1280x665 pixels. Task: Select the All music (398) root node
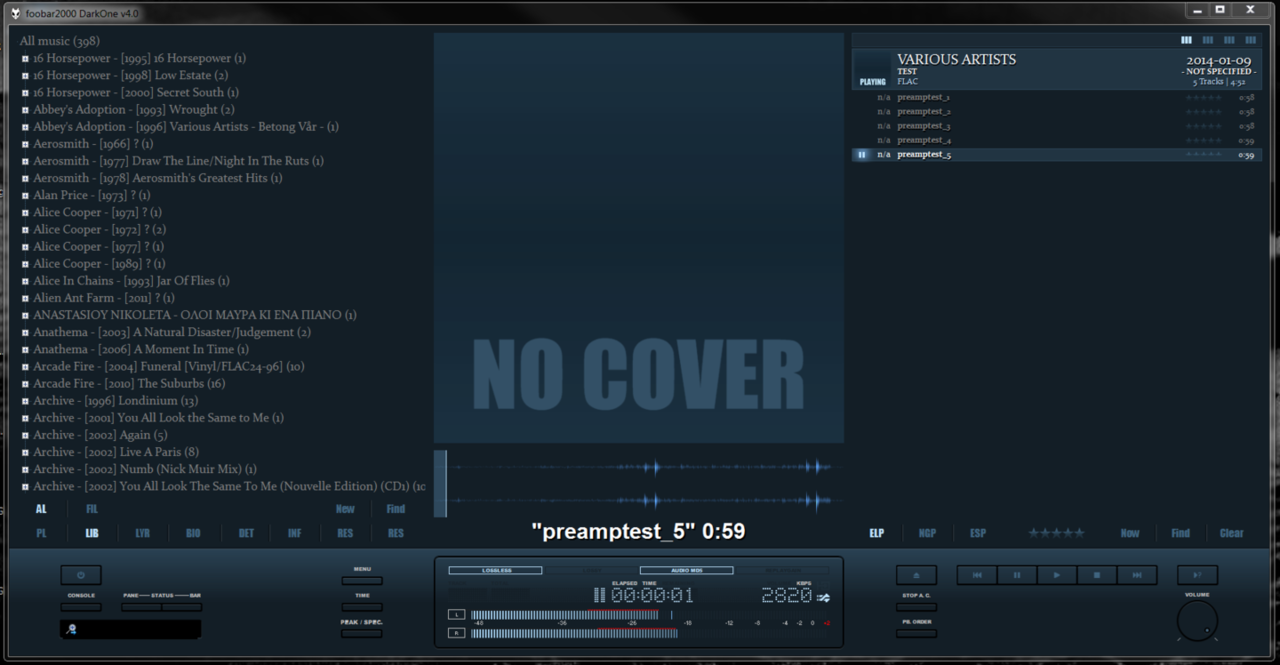pos(59,41)
